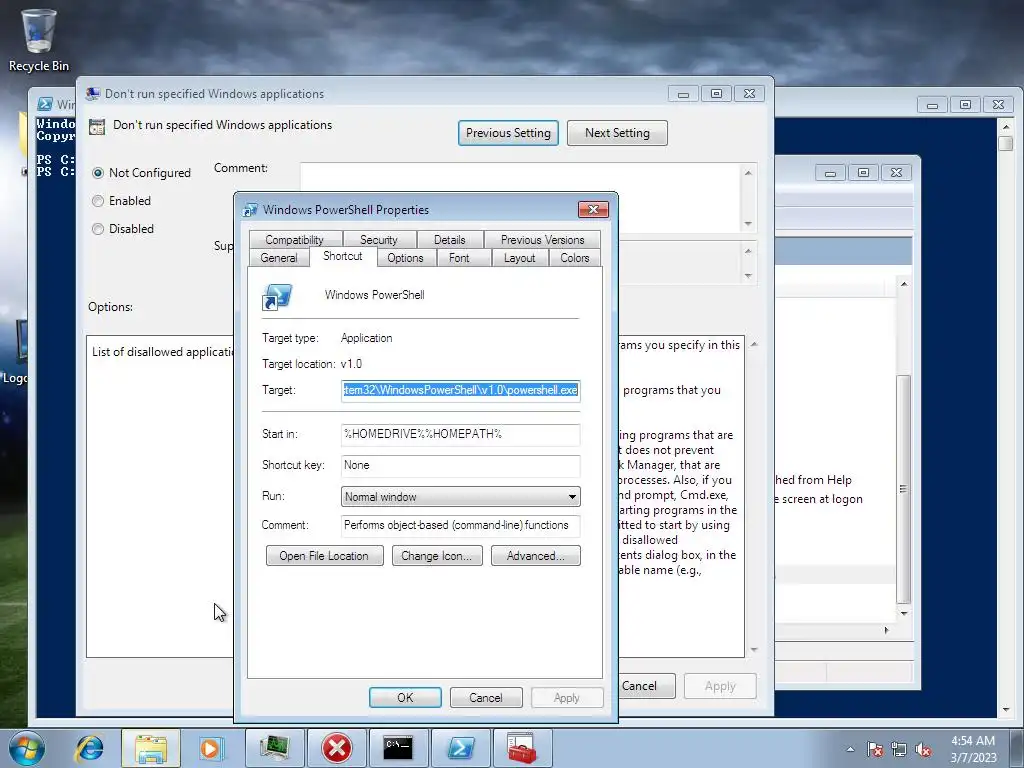Click the red toolbox taskbar icon

pyautogui.click(x=522, y=748)
